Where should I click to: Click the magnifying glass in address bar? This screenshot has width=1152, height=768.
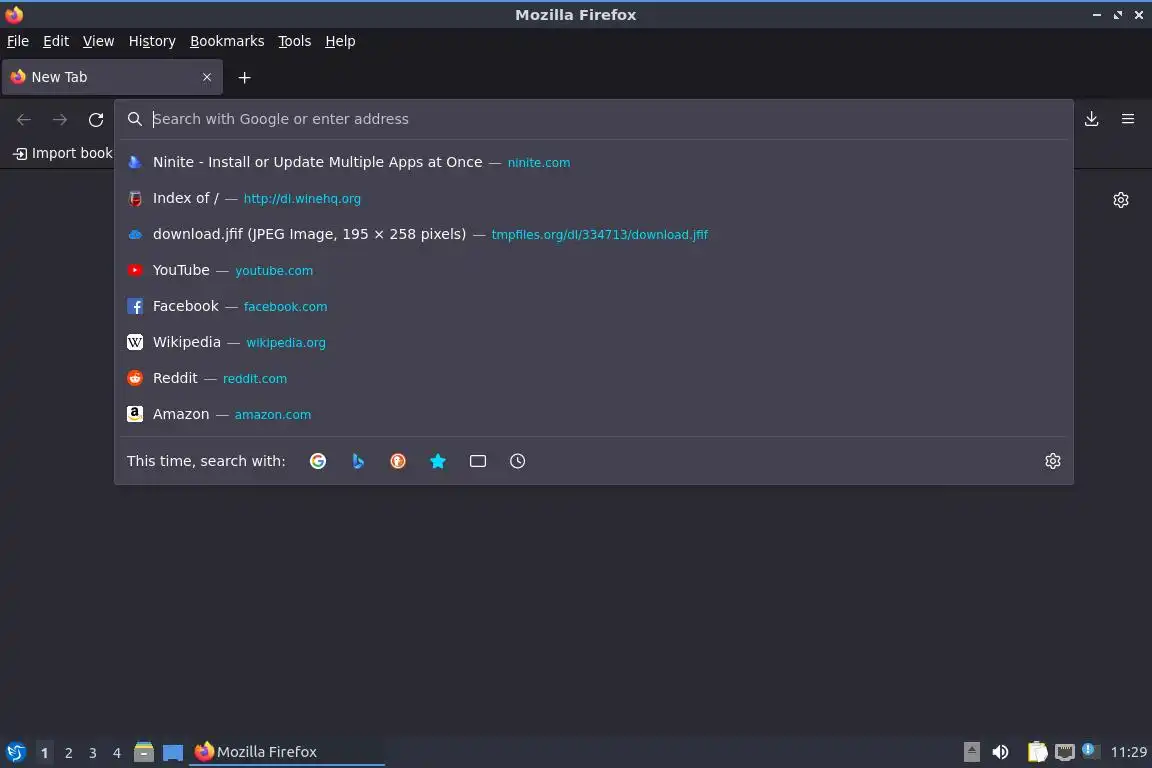pyautogui.click(x=134, y=119)
